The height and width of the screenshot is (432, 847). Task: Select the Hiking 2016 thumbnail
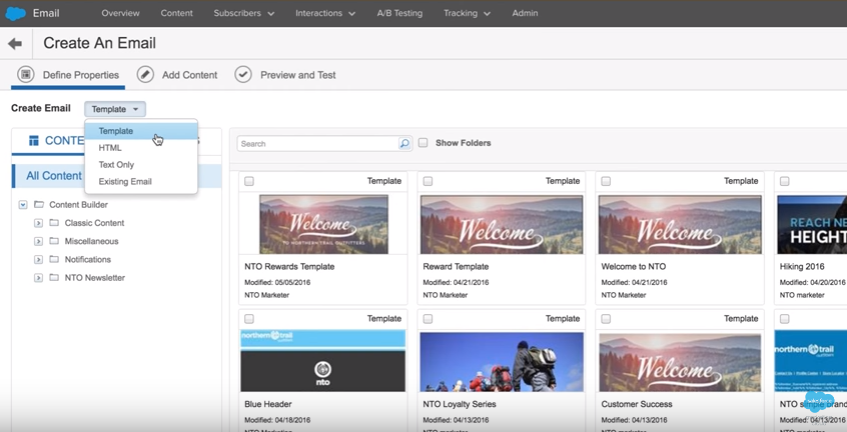click(x=812, y=224)
